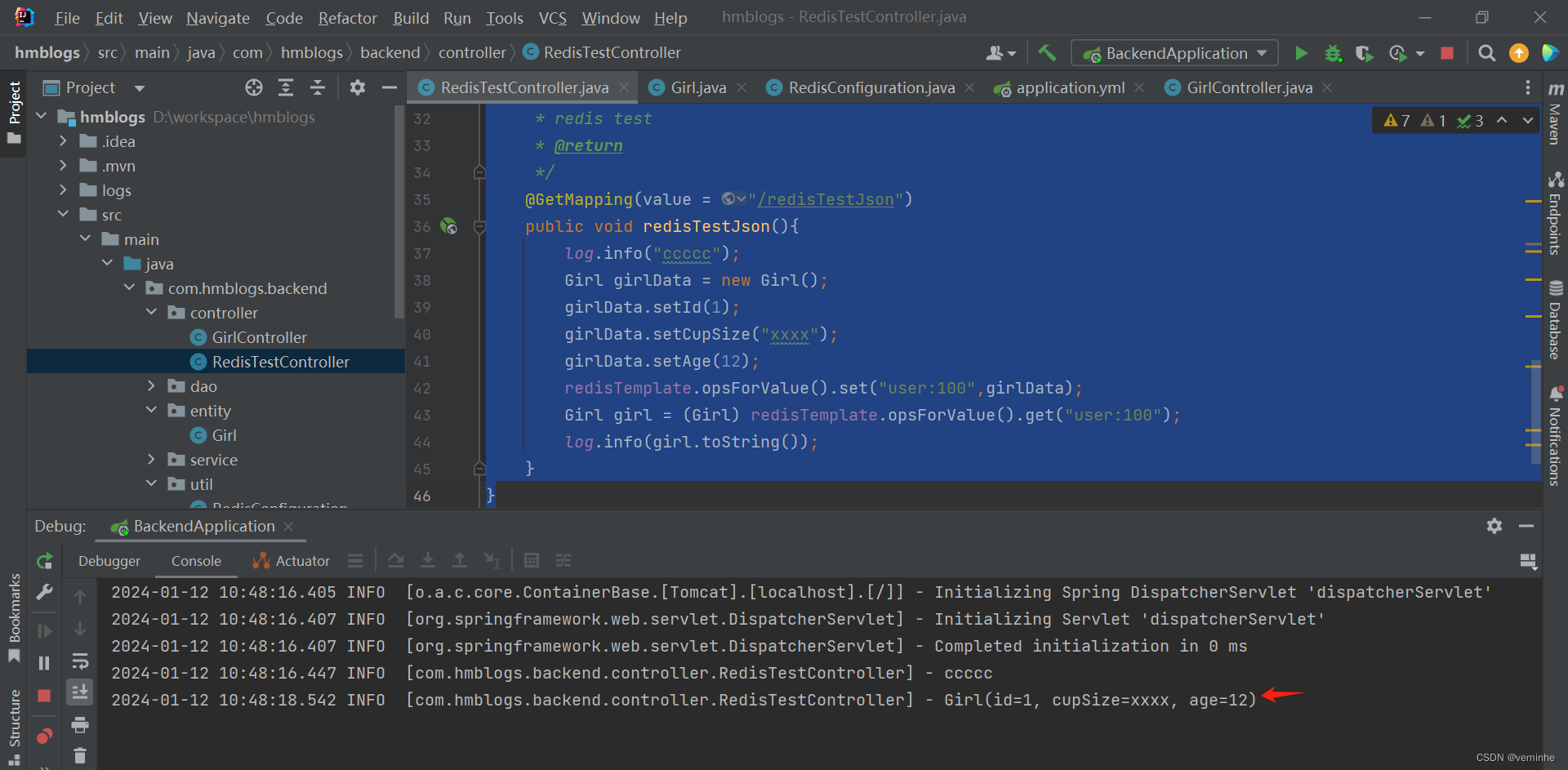Click the 7 warnings inspection indicator
This screenshot has height=770, width=1568.
1396,120
